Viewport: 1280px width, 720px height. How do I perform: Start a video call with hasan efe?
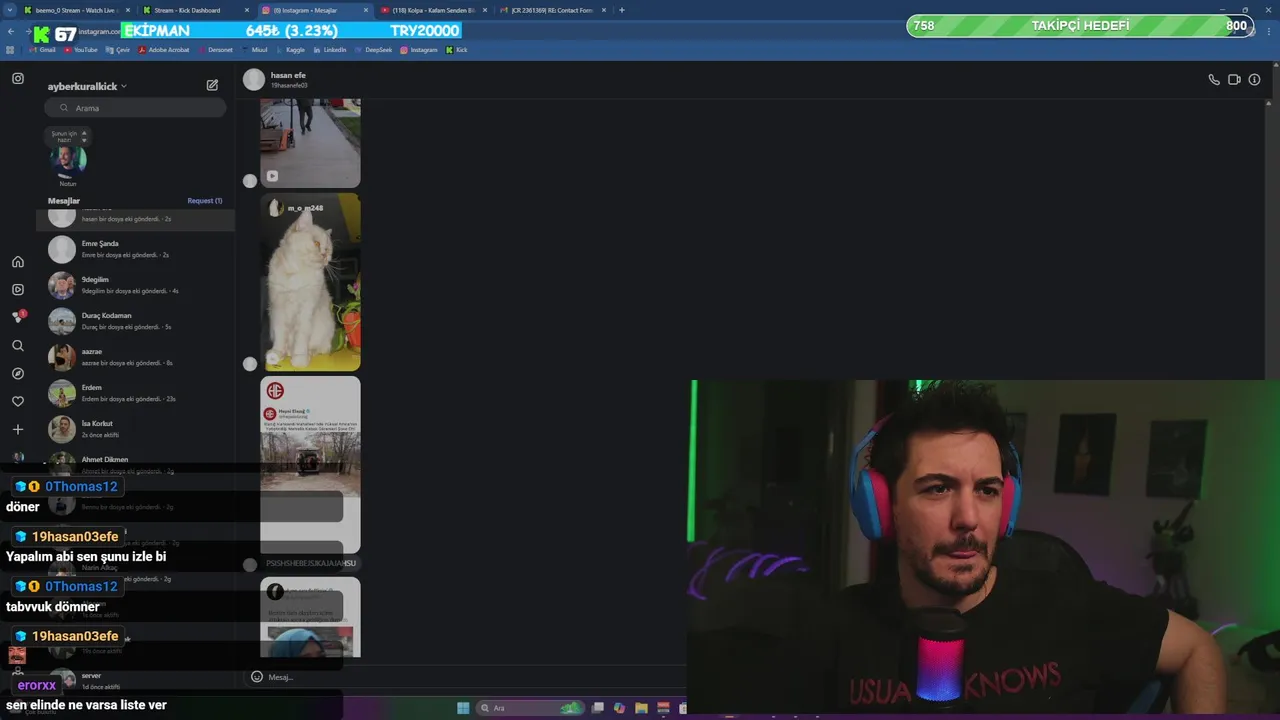coord(1234,80)
